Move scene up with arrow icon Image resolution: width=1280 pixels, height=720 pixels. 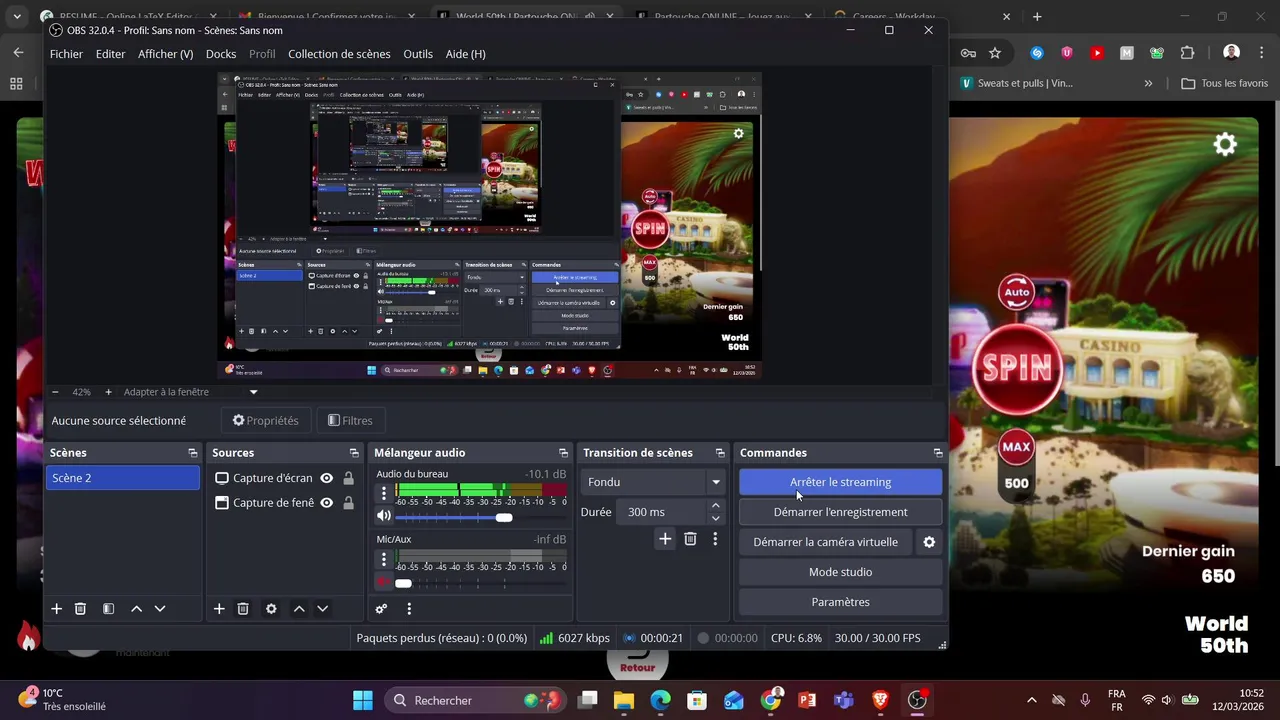(136, 608)
